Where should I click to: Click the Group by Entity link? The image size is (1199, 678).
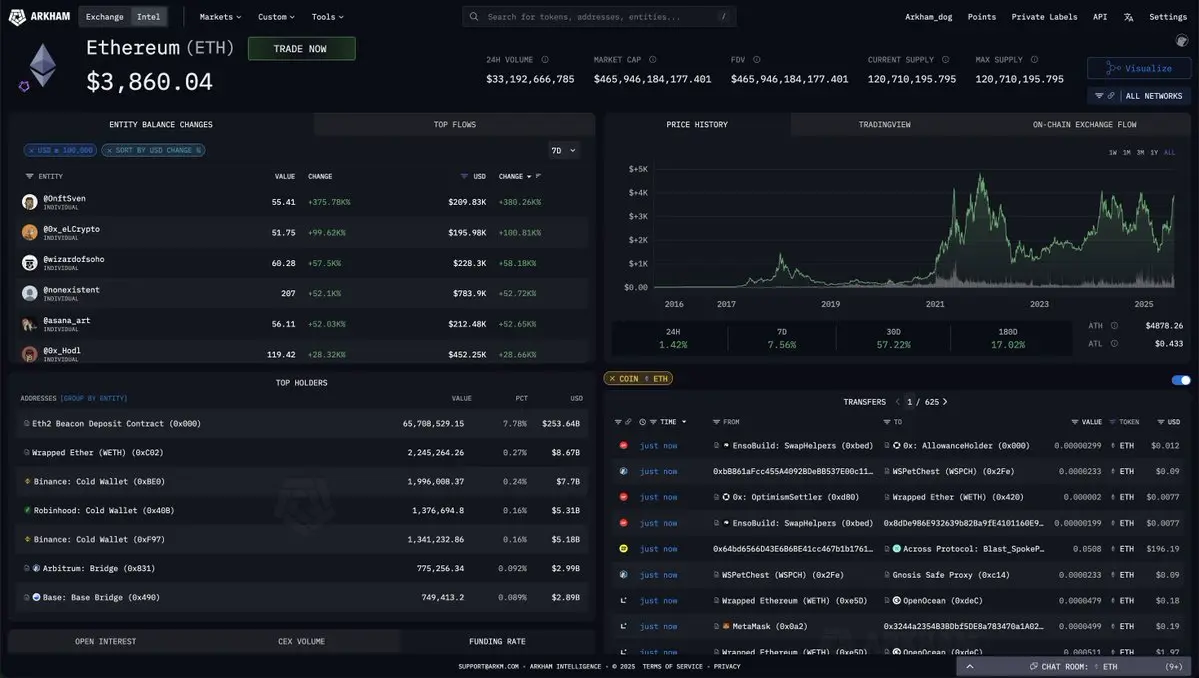(93, 398)
